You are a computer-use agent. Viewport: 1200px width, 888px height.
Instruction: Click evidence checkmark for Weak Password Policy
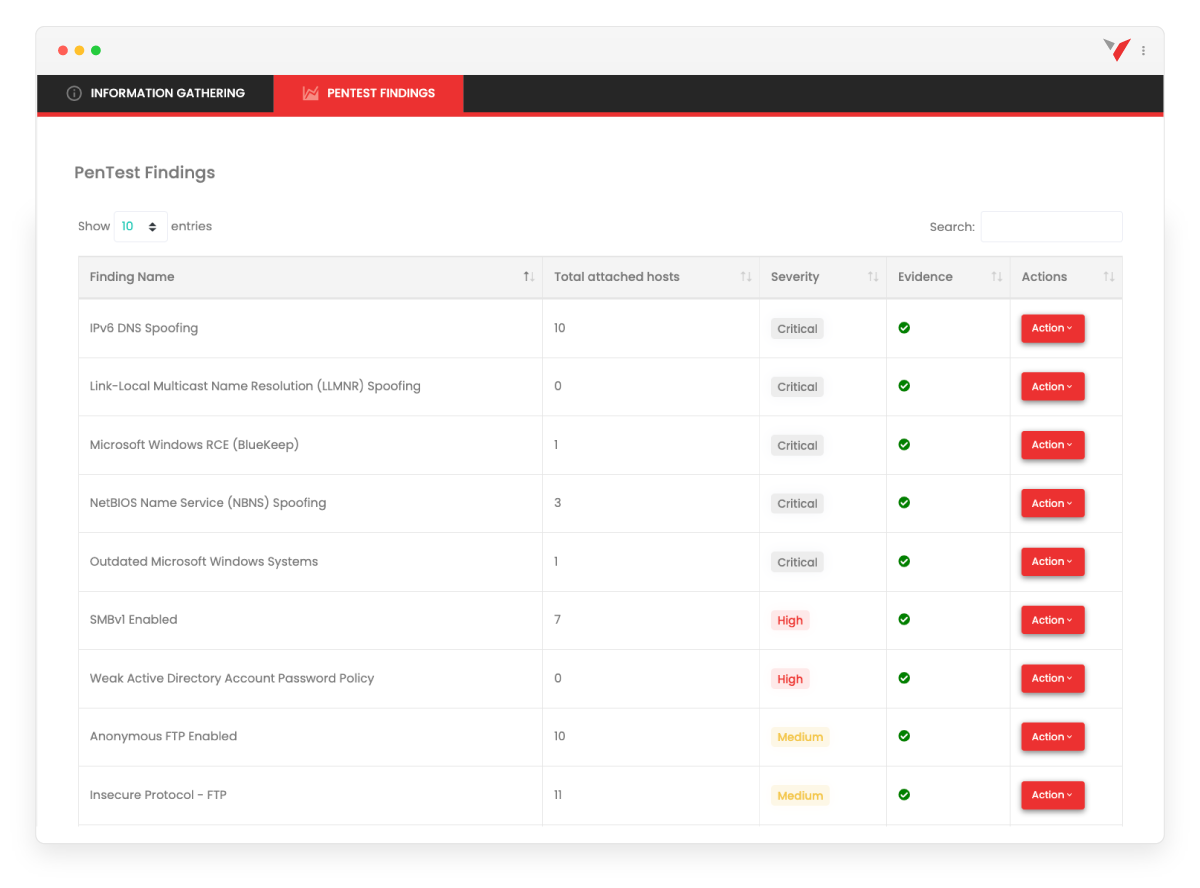tap(904, 678)
